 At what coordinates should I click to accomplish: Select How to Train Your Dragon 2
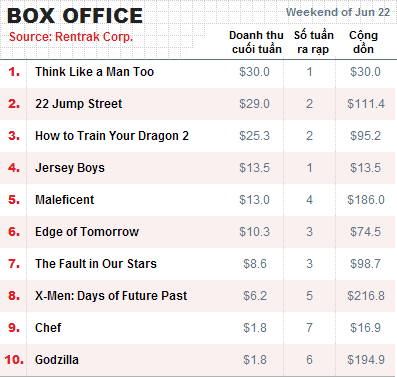click(112, 136)
